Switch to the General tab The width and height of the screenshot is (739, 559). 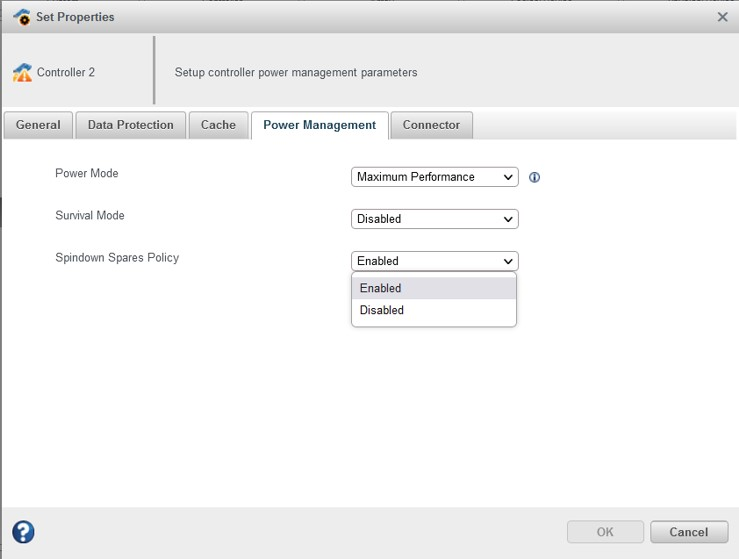click(x=38, y=125)
